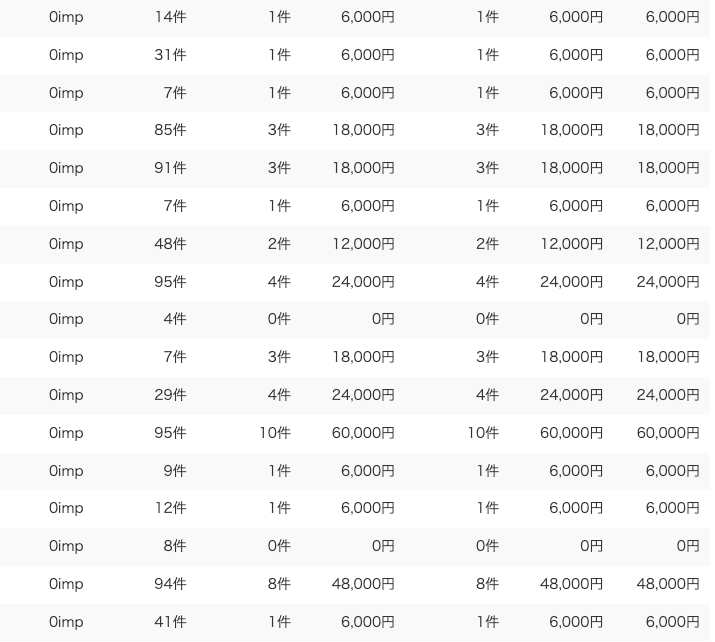The image size is (715, 642).
Task: Click the 94件 cell
Action: [x=170, y=584]
